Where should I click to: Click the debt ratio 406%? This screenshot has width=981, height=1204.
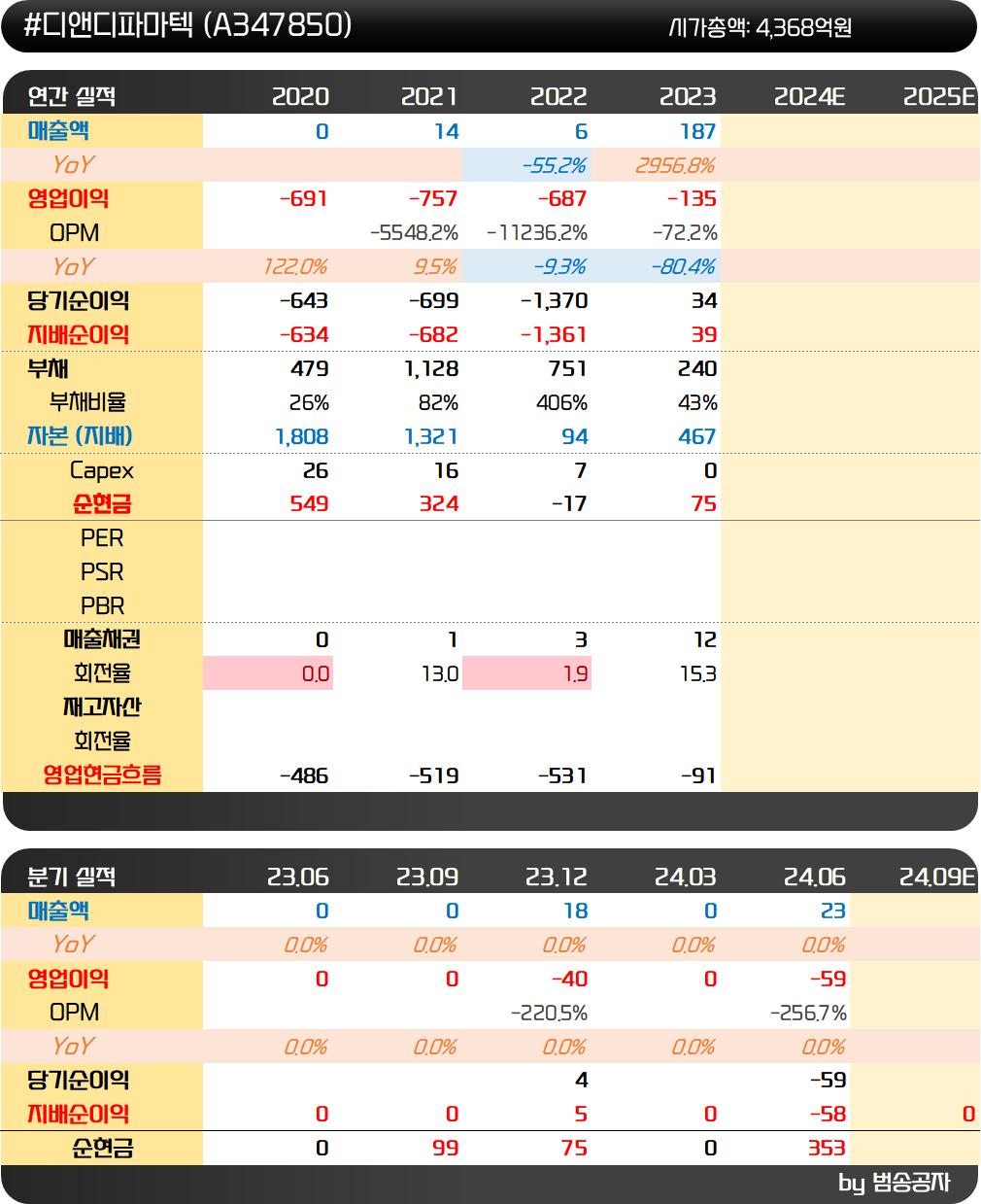click(x=562, y=402)
